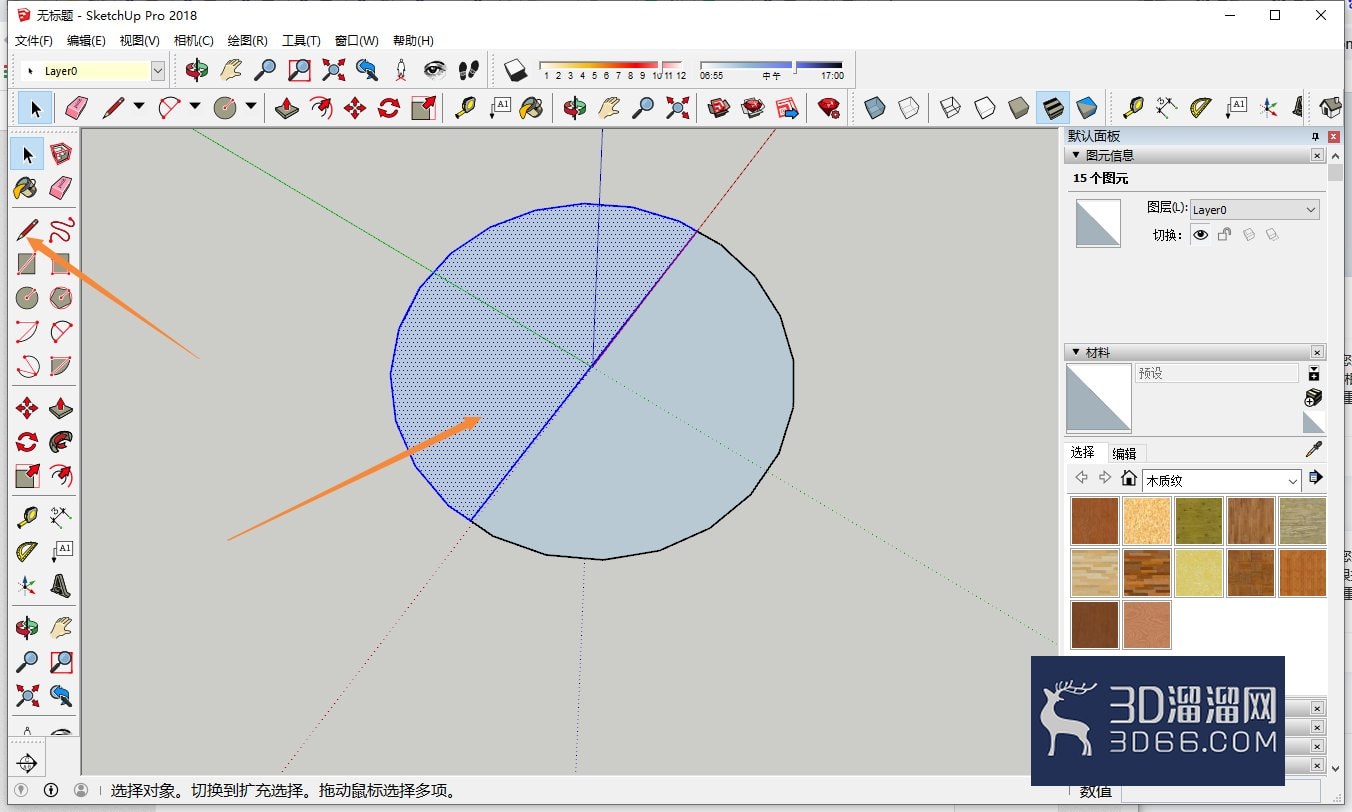Click the olive-green wood material swatch
Viewport: 1352px width, 812px height.
(1198, 521)
